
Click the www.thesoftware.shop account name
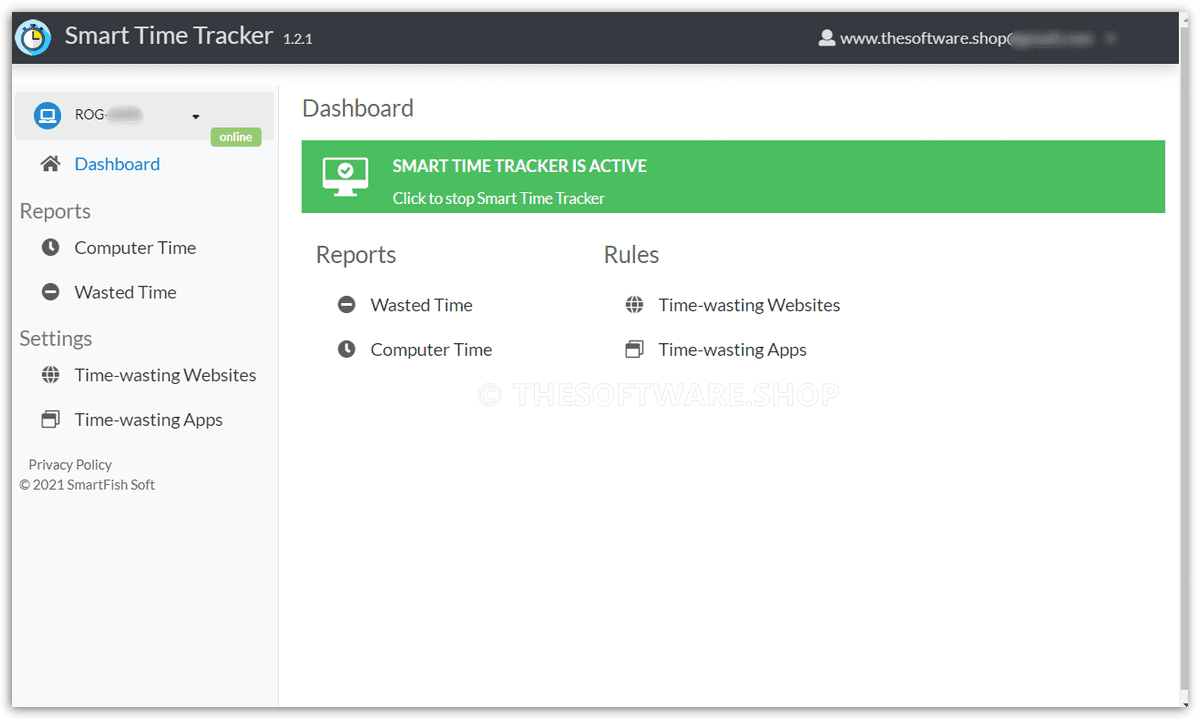pyautogui.click(x=924, y=38)
